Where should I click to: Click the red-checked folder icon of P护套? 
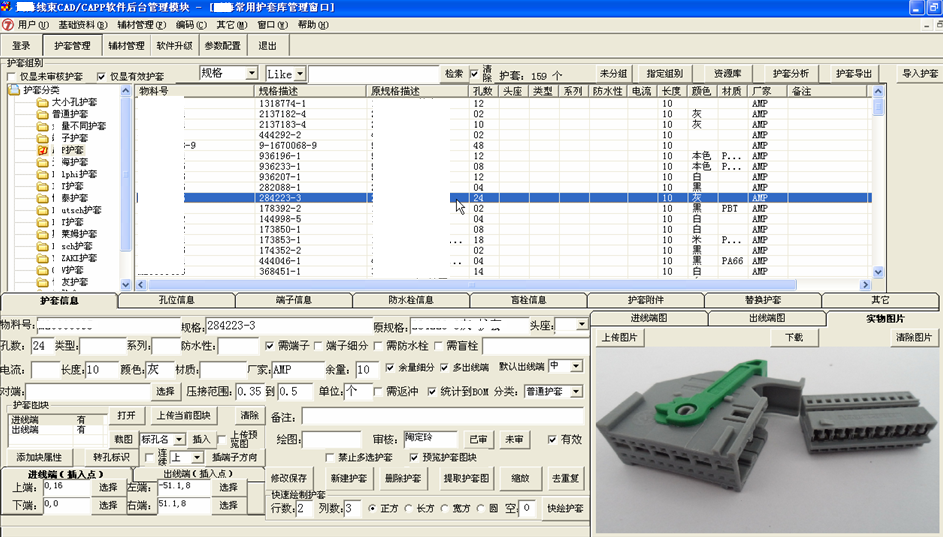[x=42, y=150]
